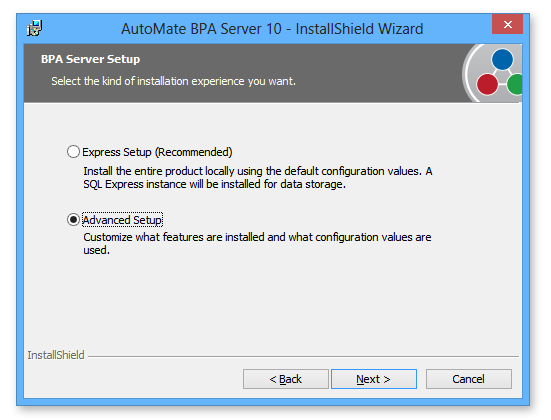Click the blue circle in the AutoMate logo
The height and width of the screenshot is (420, 551).
[x=502, y=59]
